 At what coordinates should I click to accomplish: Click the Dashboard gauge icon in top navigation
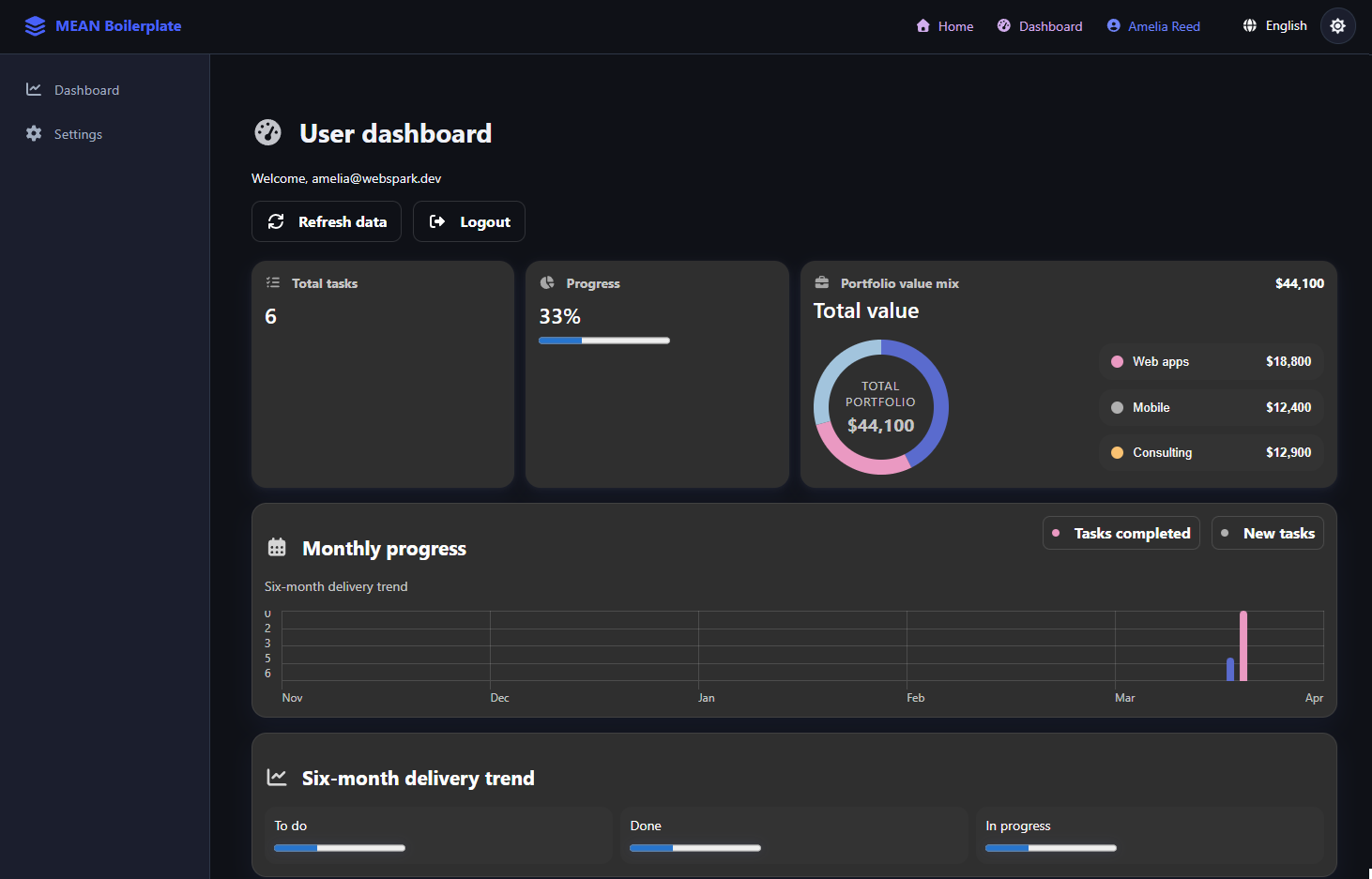pos(1004,26)
